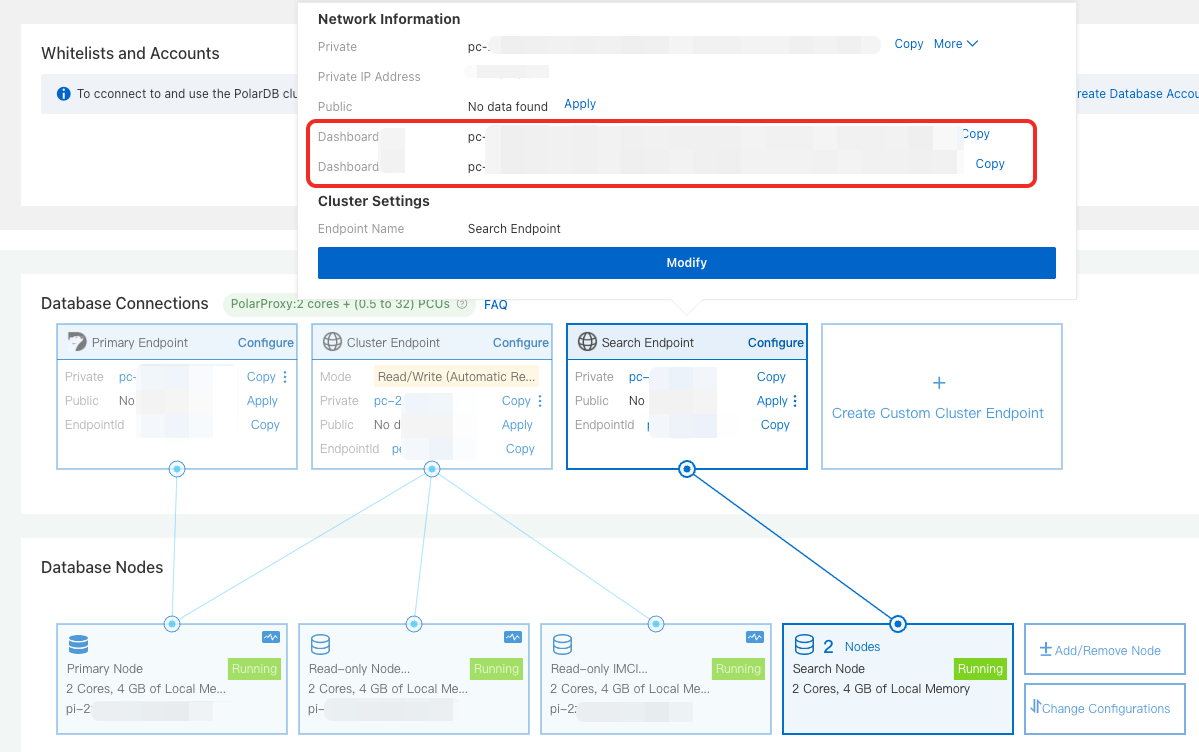This screenshot has height=752, width=1199.
Task: Click the Read-only Node Running status badge
Action: (496, 669)
